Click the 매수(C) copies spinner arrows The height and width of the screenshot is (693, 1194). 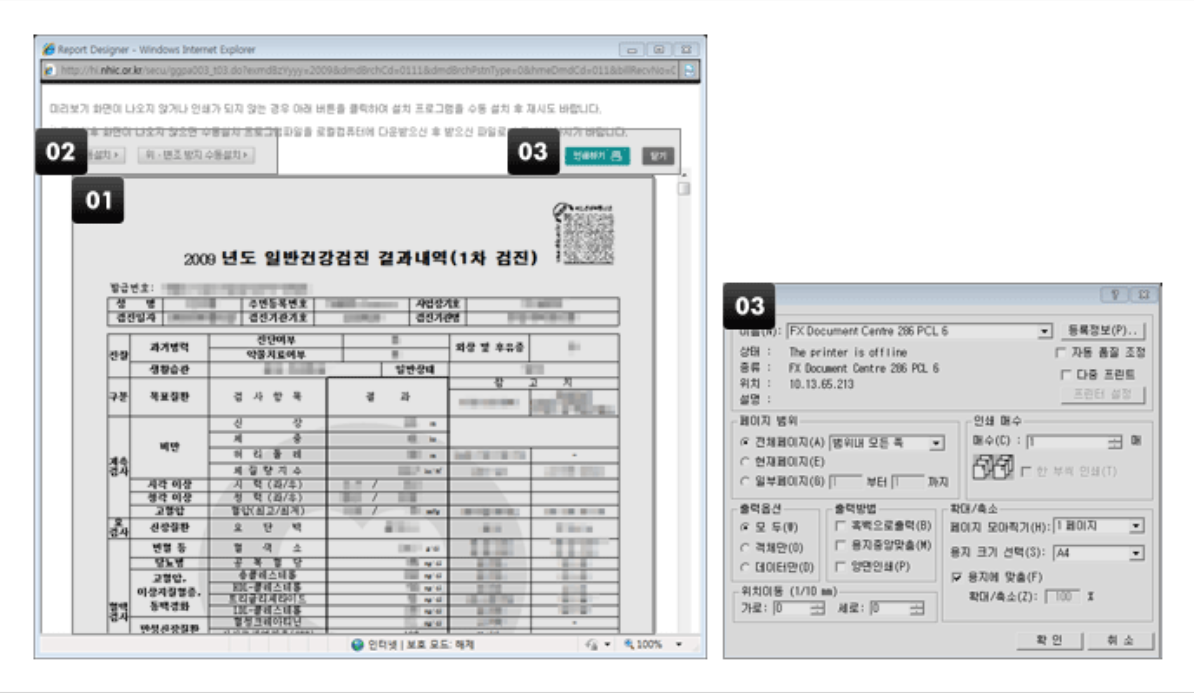click(1115, 442)
